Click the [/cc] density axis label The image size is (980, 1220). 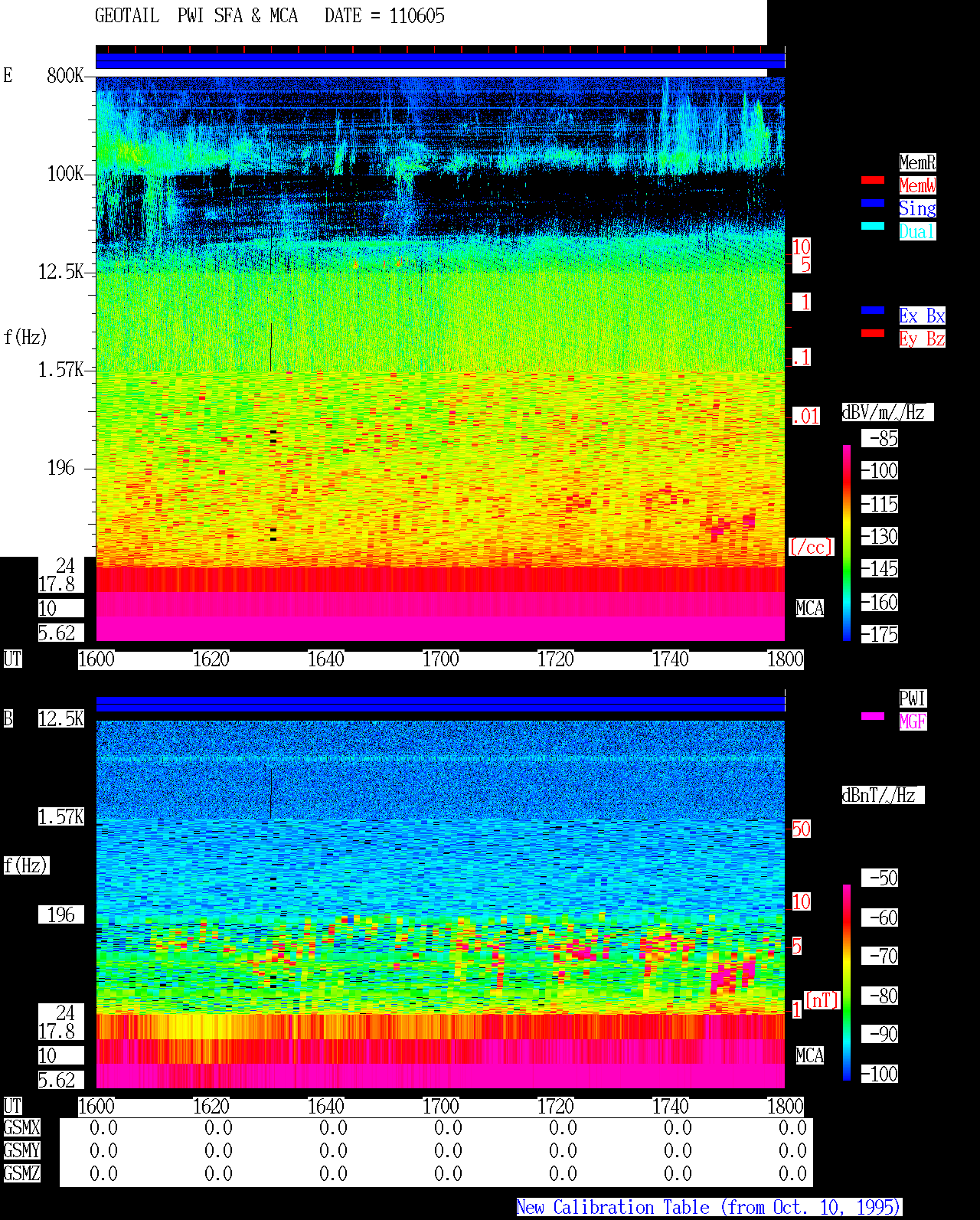[x=811, y=548]
